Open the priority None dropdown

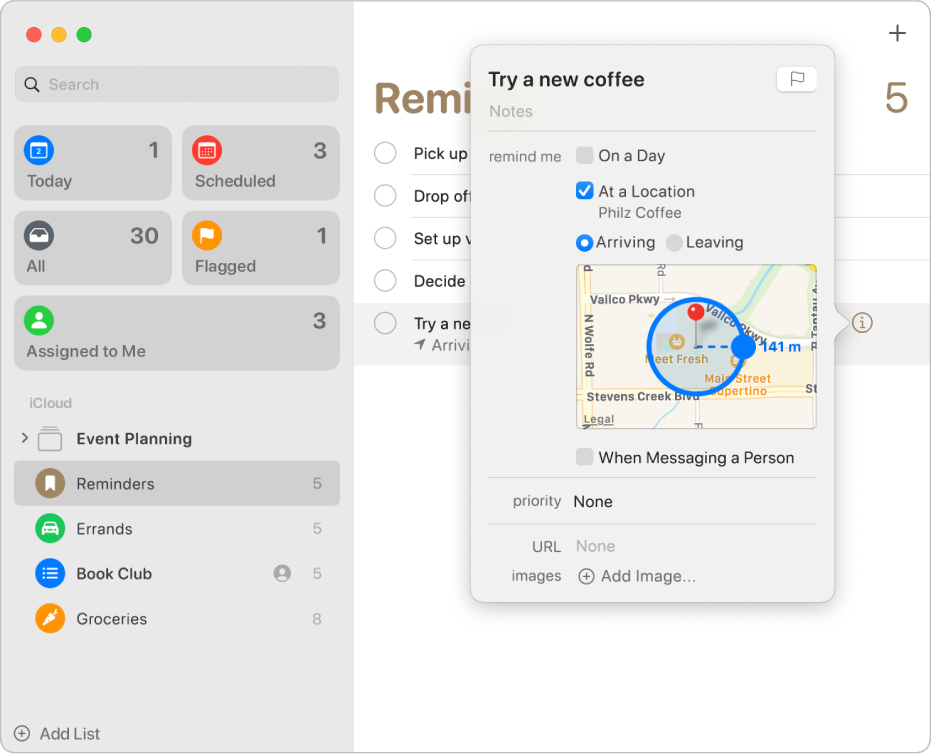click(593, 502)
